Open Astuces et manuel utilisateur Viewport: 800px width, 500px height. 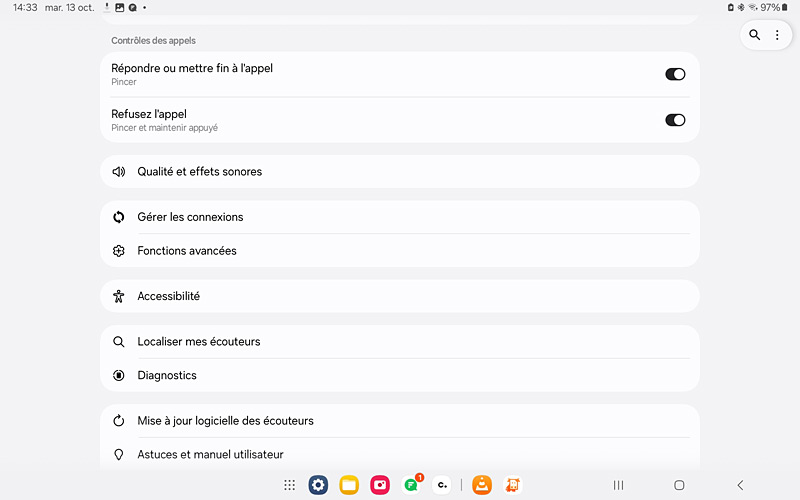point(399,454)
